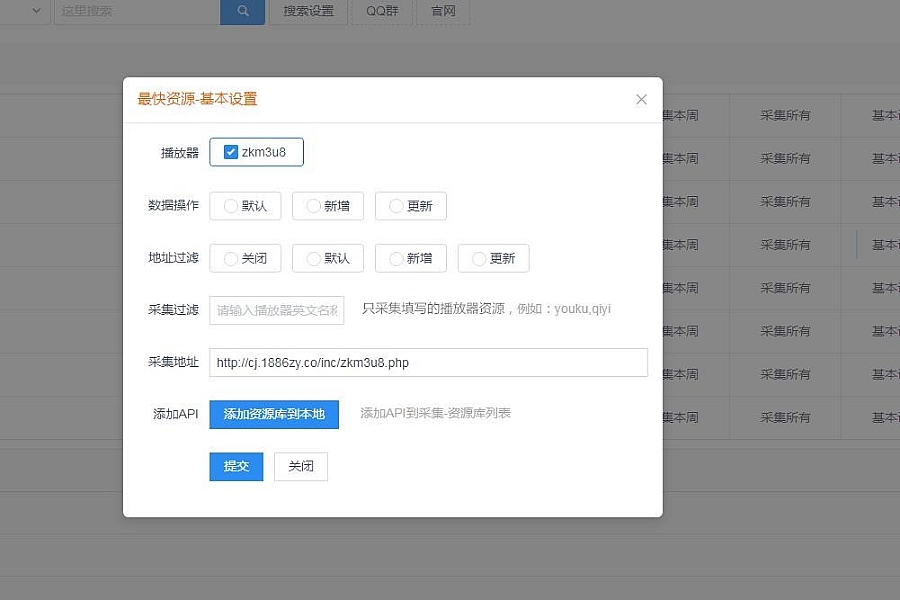
Task: Focus the 采集过滤 player name input
Action: [x=277, y=310]
